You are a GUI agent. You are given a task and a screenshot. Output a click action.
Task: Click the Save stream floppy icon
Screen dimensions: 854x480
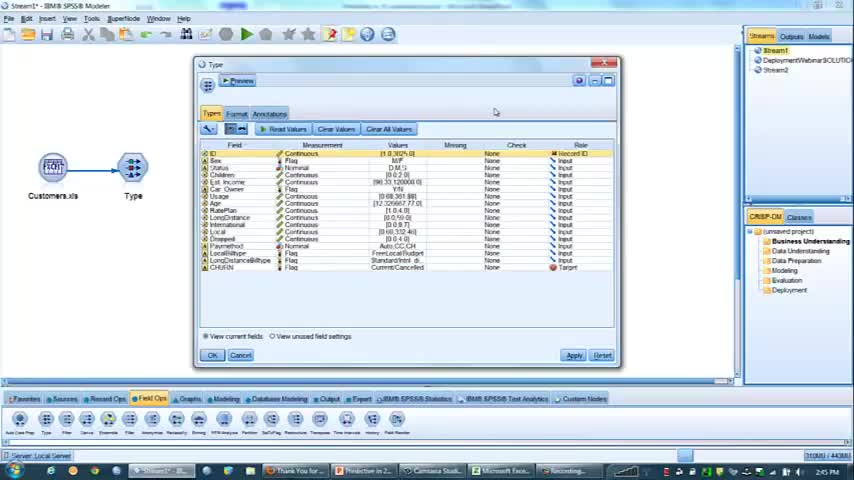46,34
